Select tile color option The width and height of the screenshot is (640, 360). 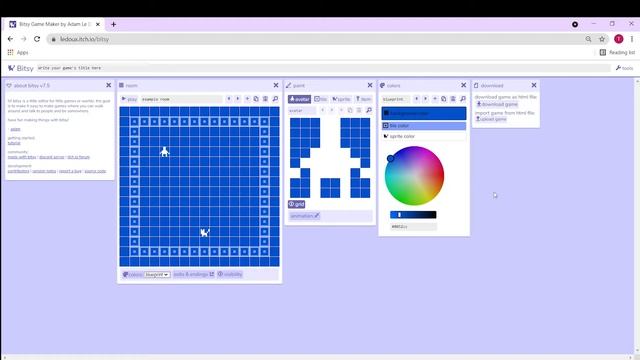pyautogui.click(x=424, y=126)
